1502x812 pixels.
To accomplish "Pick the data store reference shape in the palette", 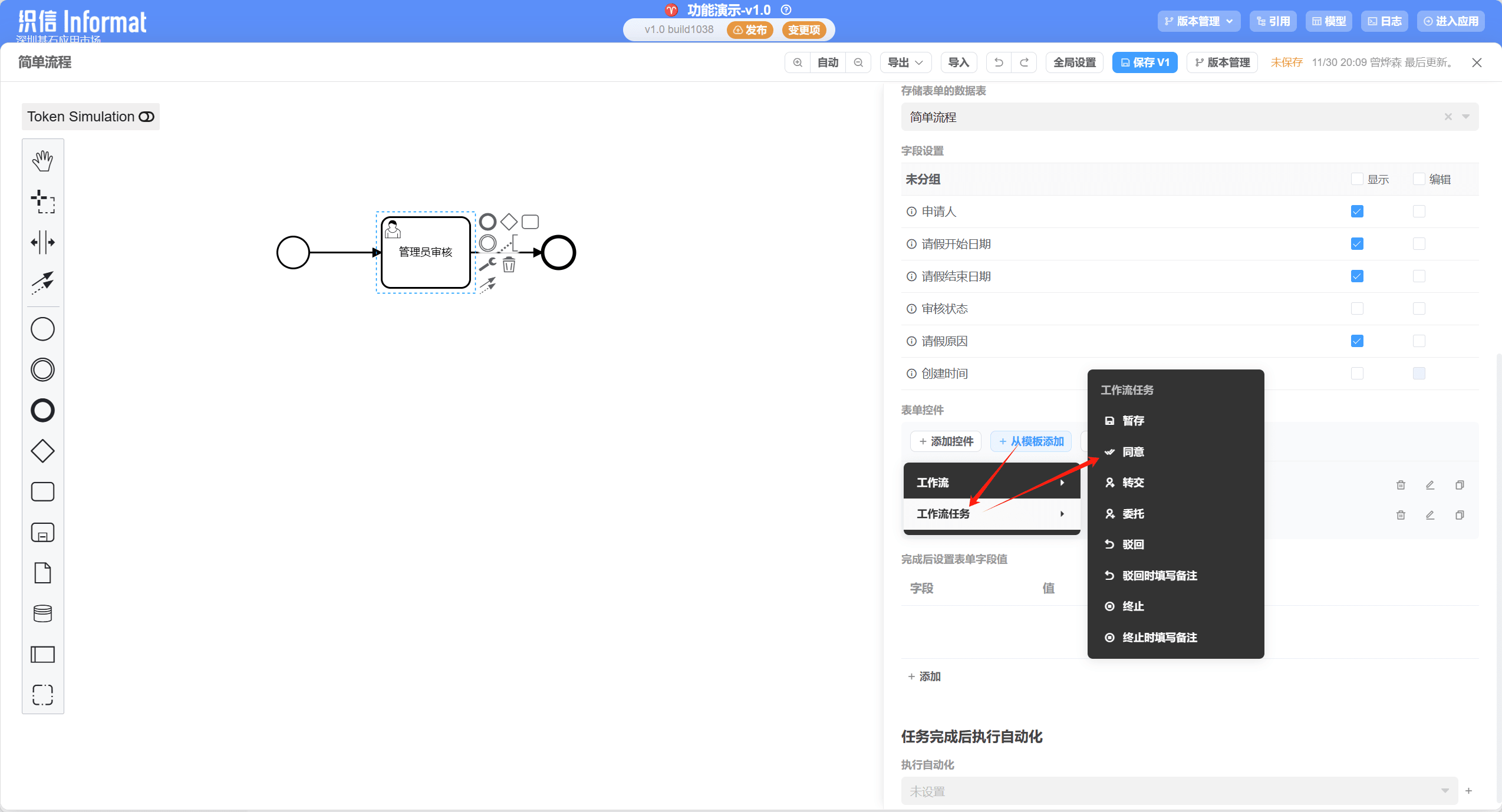I will (x=42, y=613).
